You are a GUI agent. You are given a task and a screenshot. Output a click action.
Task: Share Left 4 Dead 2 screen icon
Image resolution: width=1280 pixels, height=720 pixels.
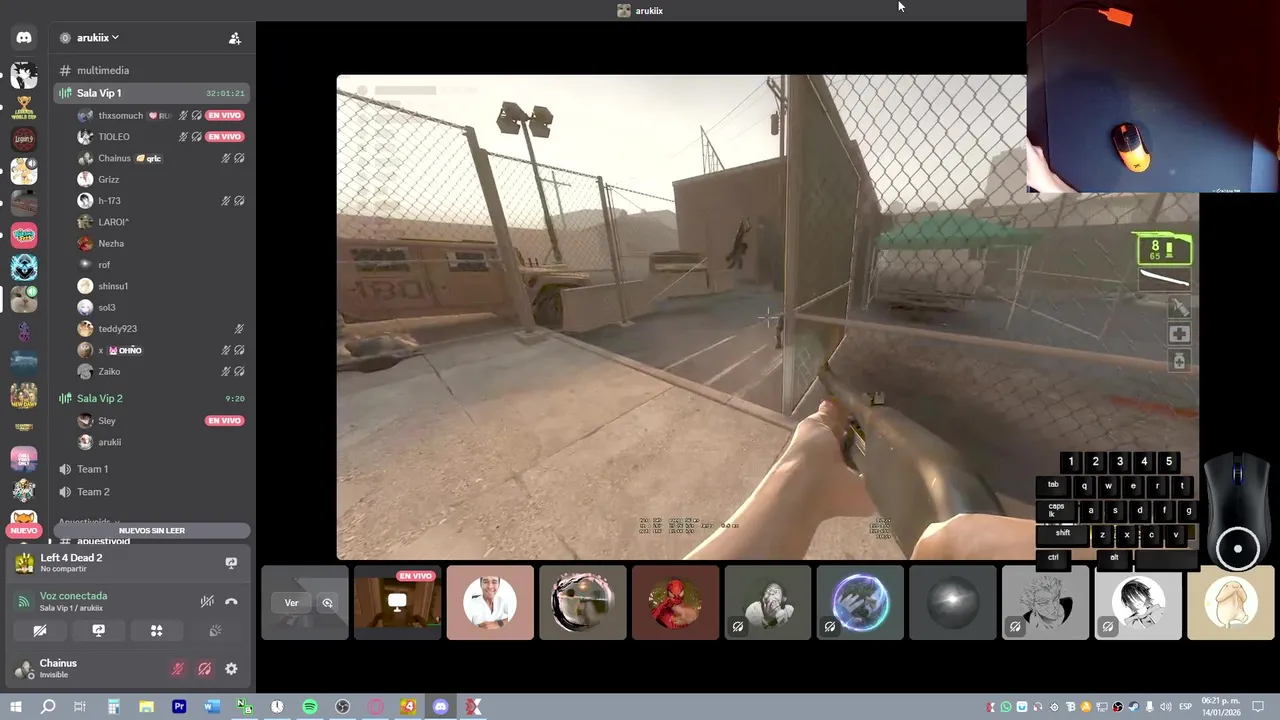[231, 563]
